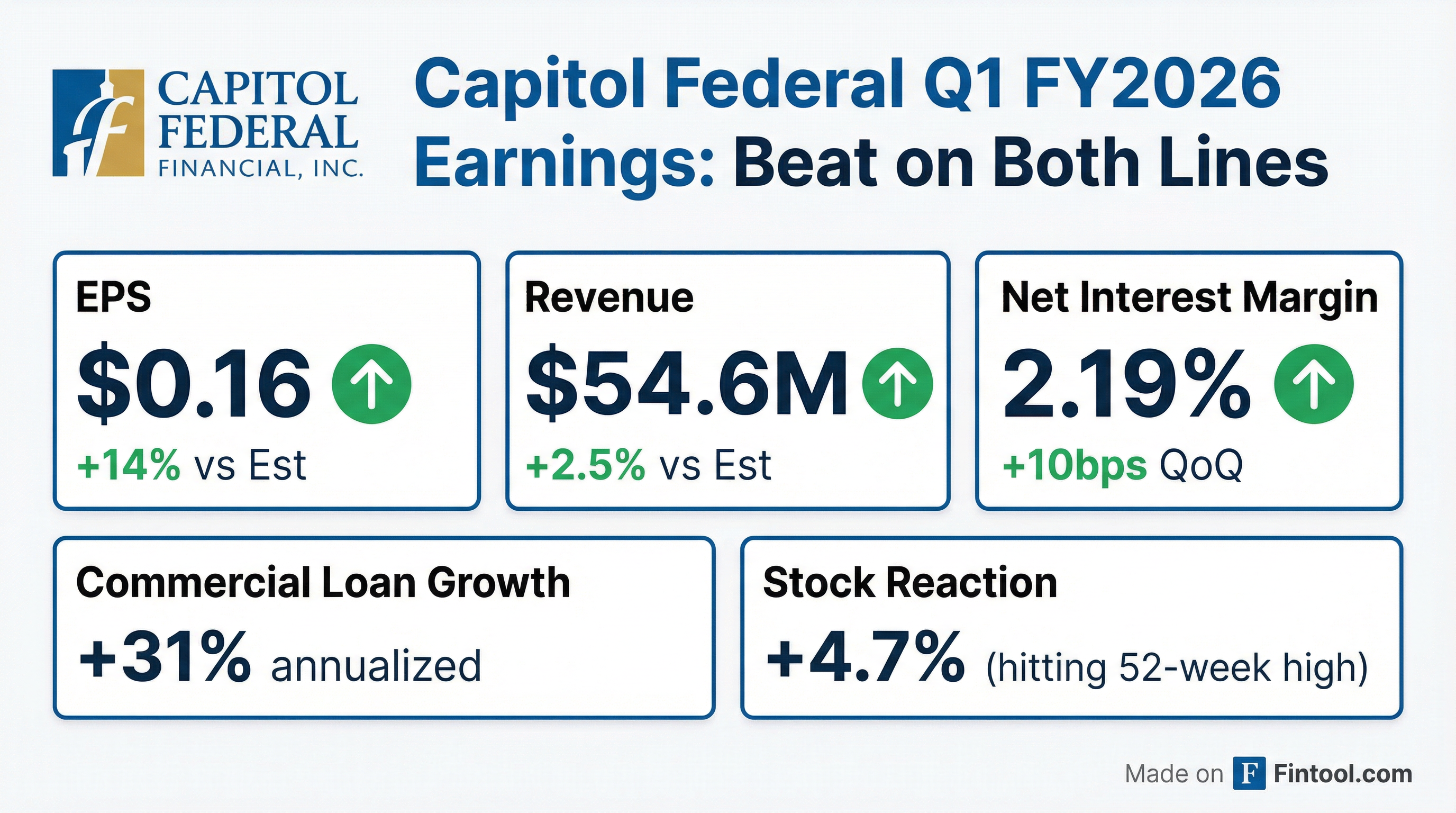
Task: Open the Fintool.com link
Action: click(1342, 773)
